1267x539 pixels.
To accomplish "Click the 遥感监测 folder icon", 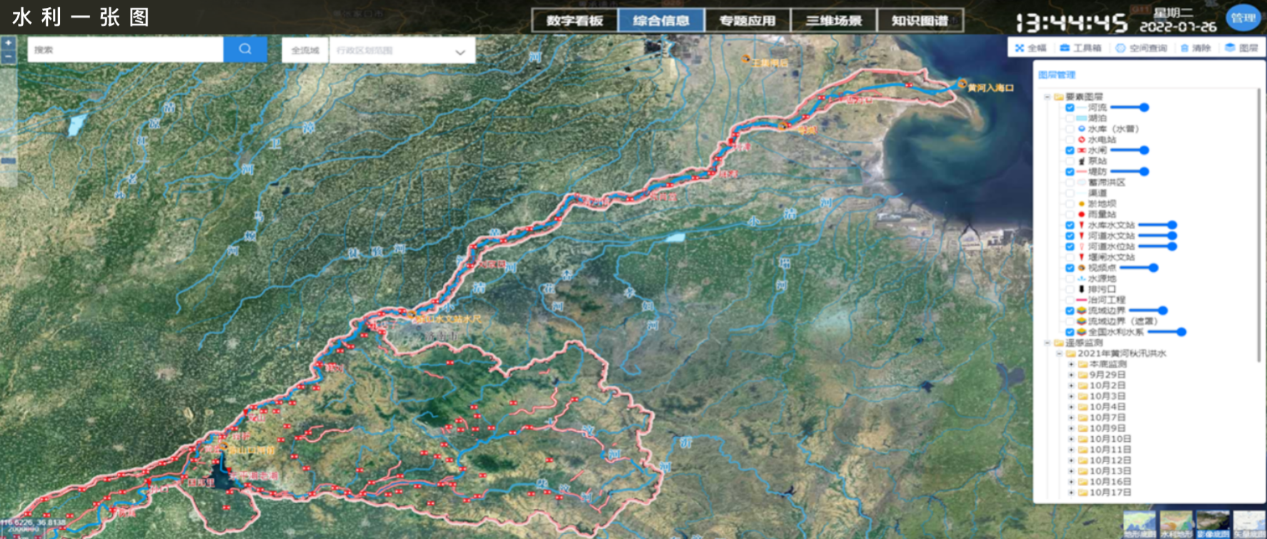I will (x=1059, y=343).
